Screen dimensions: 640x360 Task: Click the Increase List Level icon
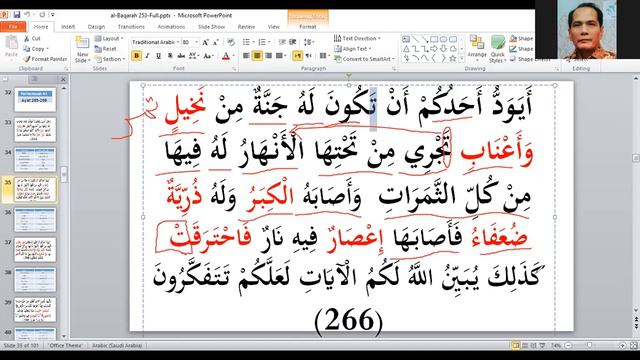pyautogui.click(x=293, y=42)
